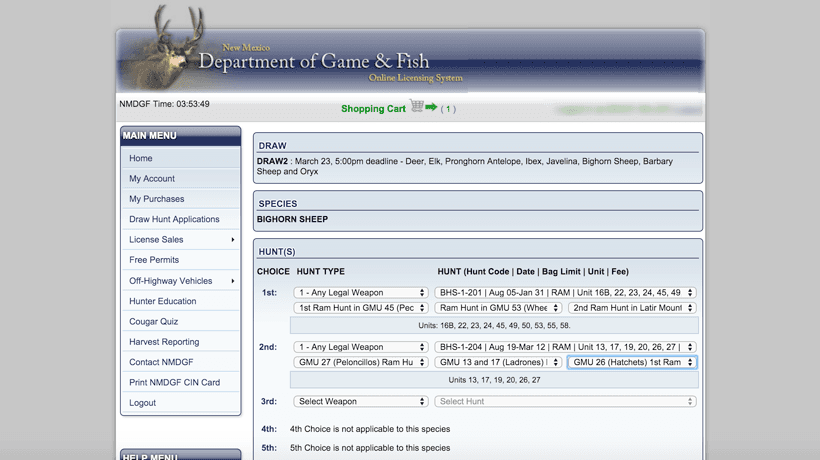This screenshot has height=460, width=820.
Task: Click the Shopping Cart text link
Action: (373, 109)
